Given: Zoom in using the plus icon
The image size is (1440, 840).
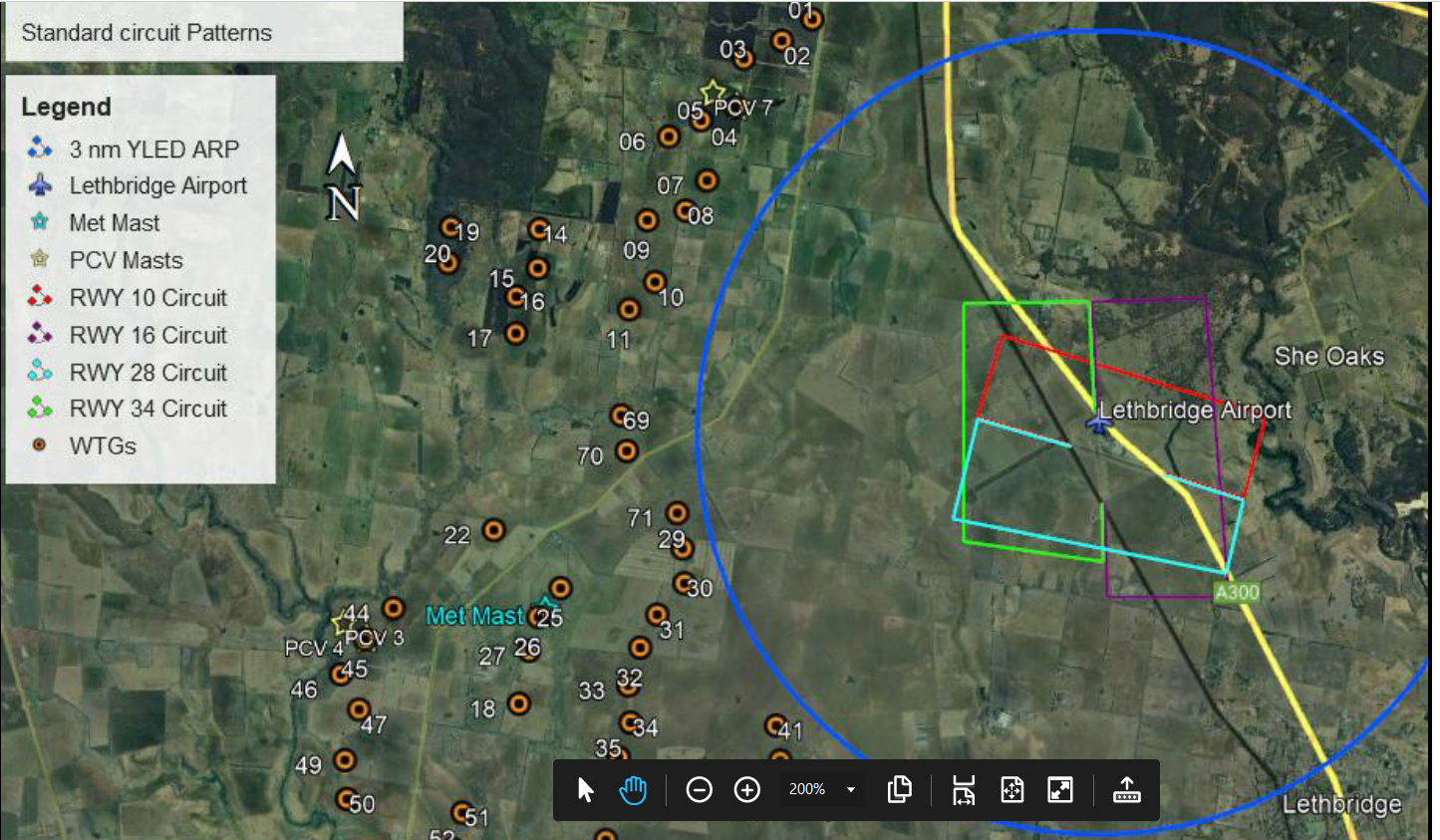Looking at the screenshot, I should coord(746,789).
